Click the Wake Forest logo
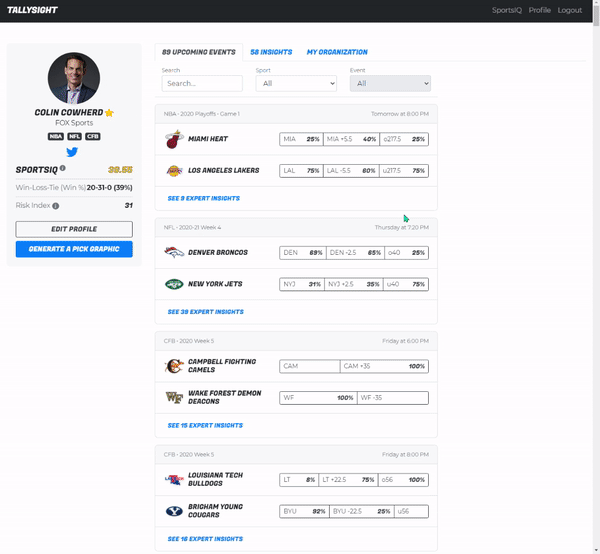The height and width of the screenshot is (554, 600). [x=174, y=398]
